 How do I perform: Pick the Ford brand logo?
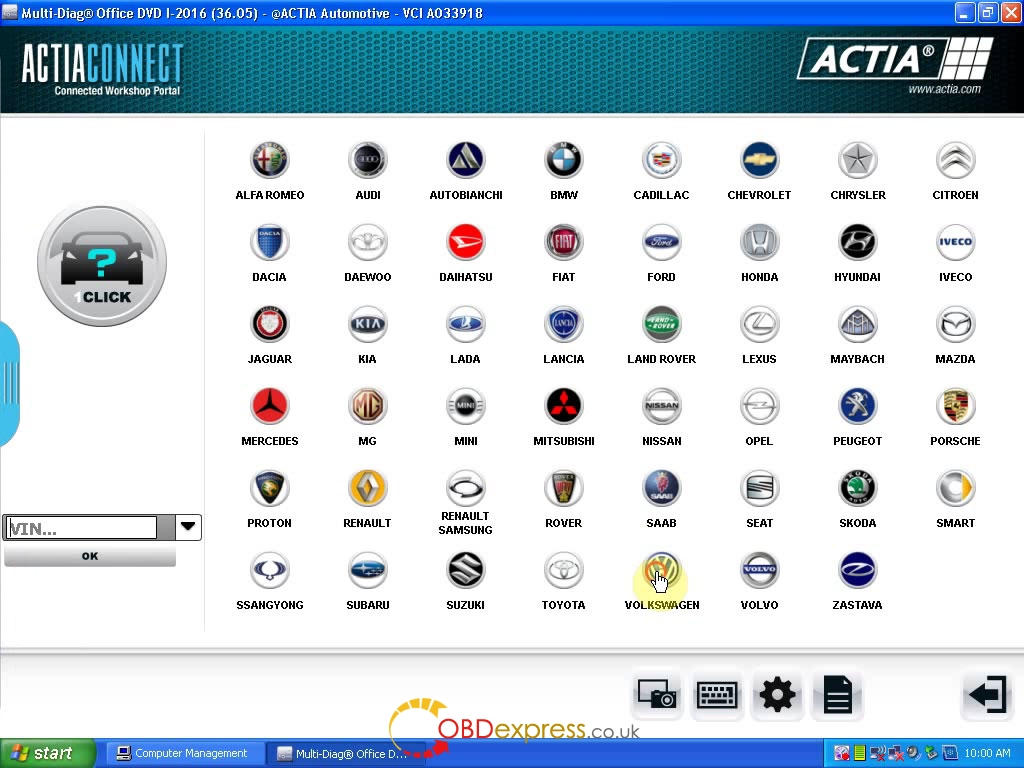click(x=661, y=242)
